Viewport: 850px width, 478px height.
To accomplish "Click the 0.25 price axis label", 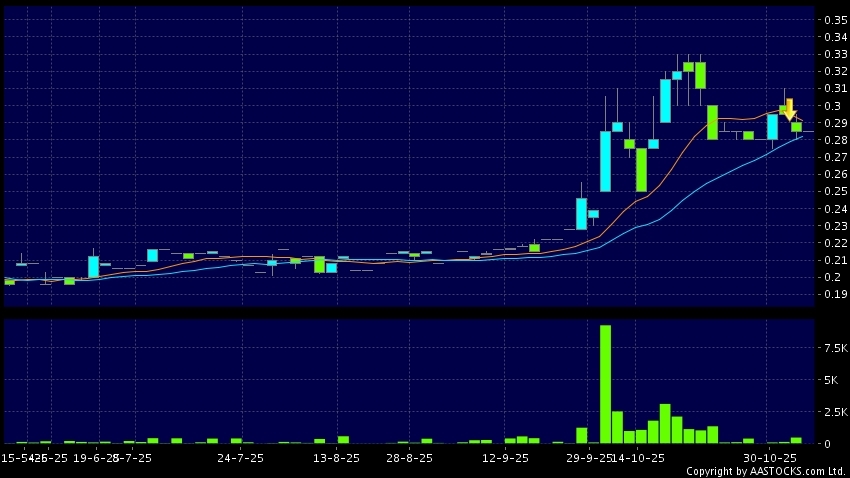I will [x=835, y=192].
